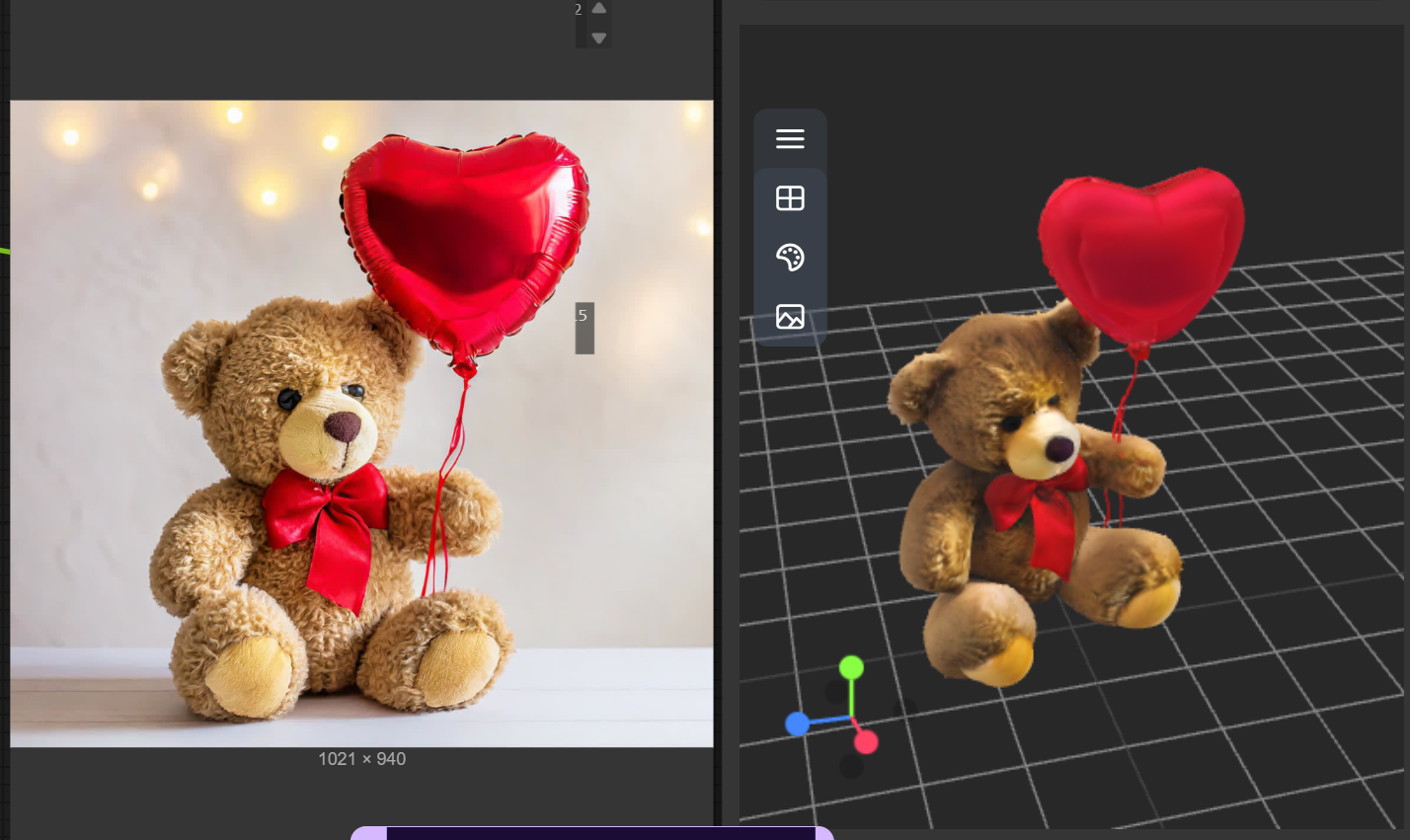
Task: Open the hamburger menu in 3D viewer
Action: (x=790, y=139)
